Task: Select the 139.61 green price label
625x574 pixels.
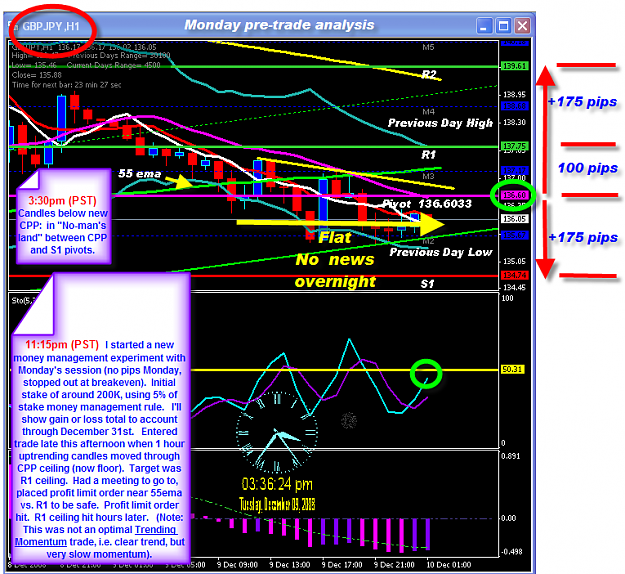Action: 515,66
